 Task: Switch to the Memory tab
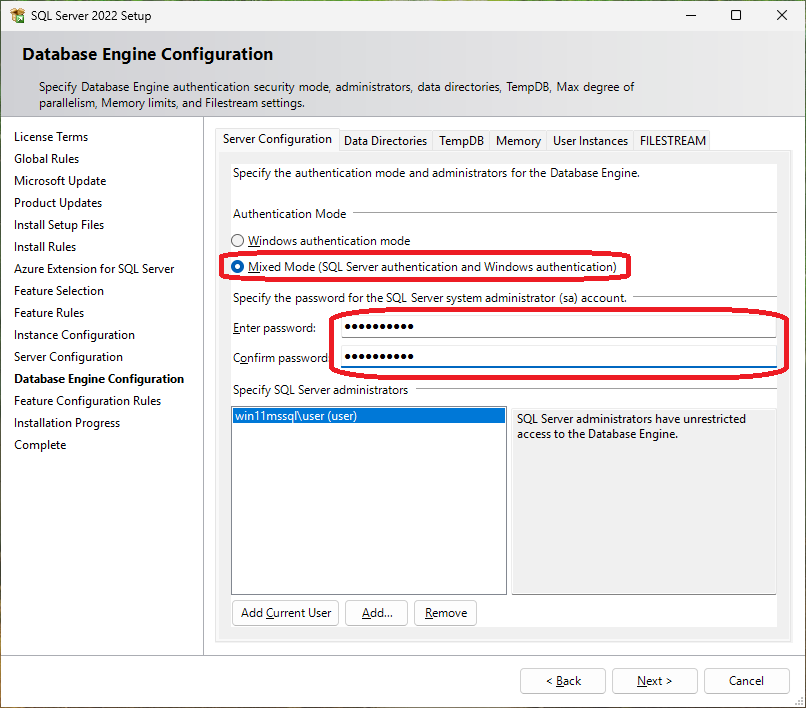518,141
